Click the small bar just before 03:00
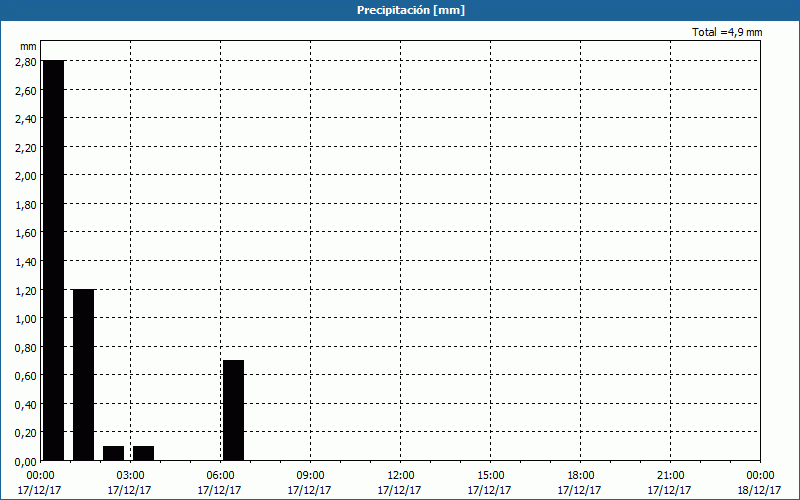This screenshot has width=800, height=500. [x=113, y=453]
